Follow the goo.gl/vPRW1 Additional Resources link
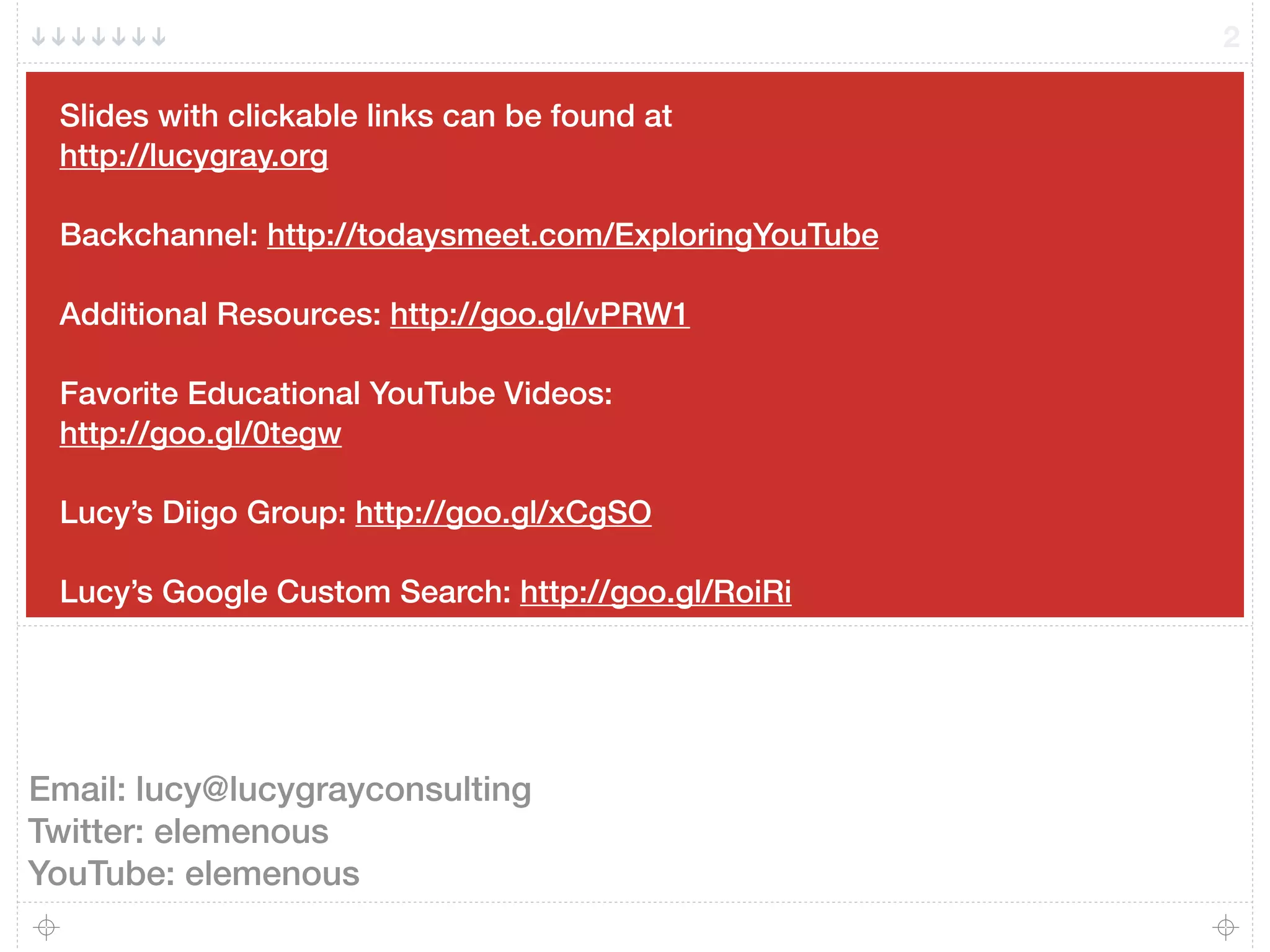 pos(540,314)
